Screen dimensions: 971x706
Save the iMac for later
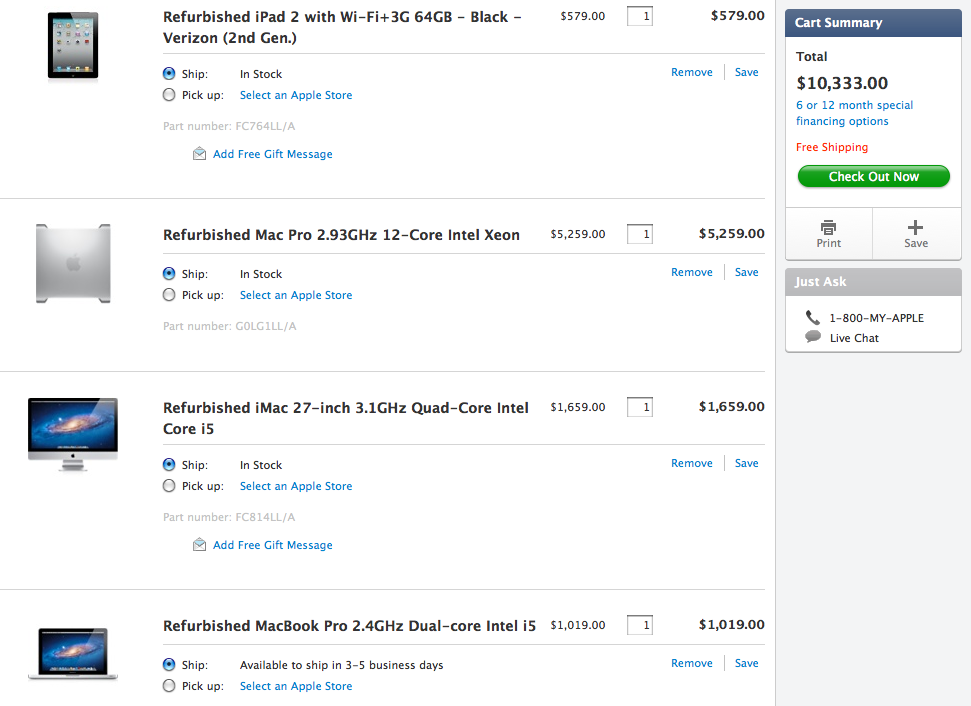point(746,463)
